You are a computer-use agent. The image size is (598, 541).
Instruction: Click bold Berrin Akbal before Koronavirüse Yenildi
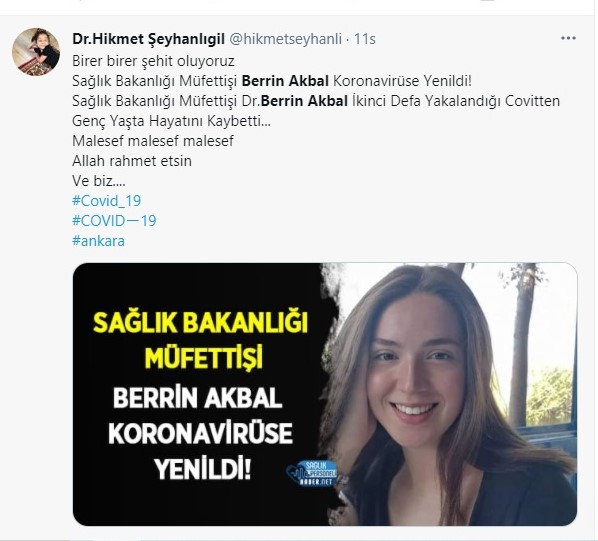pyautogui.click(x=285, y=81)
